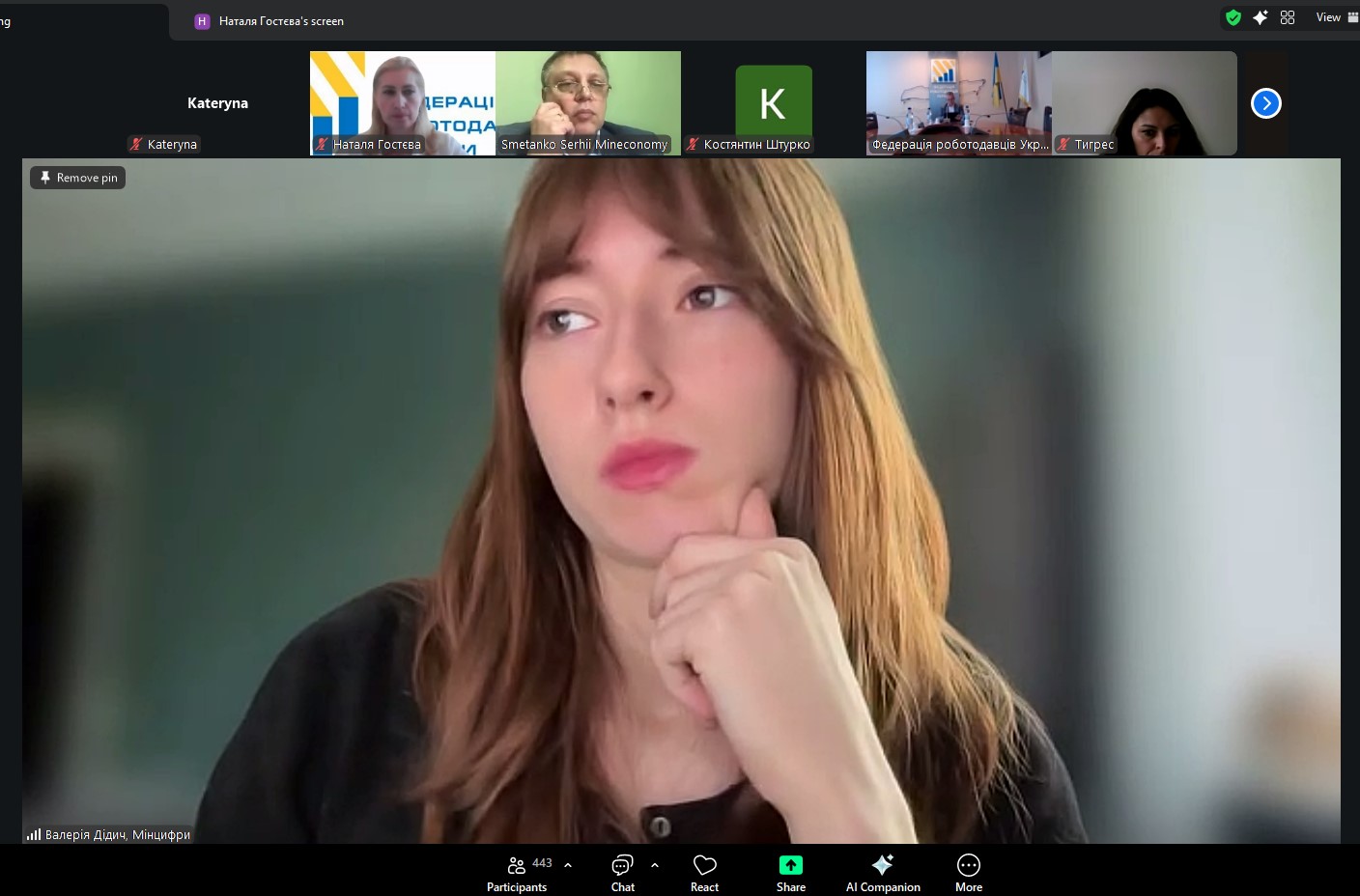Open the Participants panel
The height and width of the screenshot is (896, 1360).
[517, 873]
